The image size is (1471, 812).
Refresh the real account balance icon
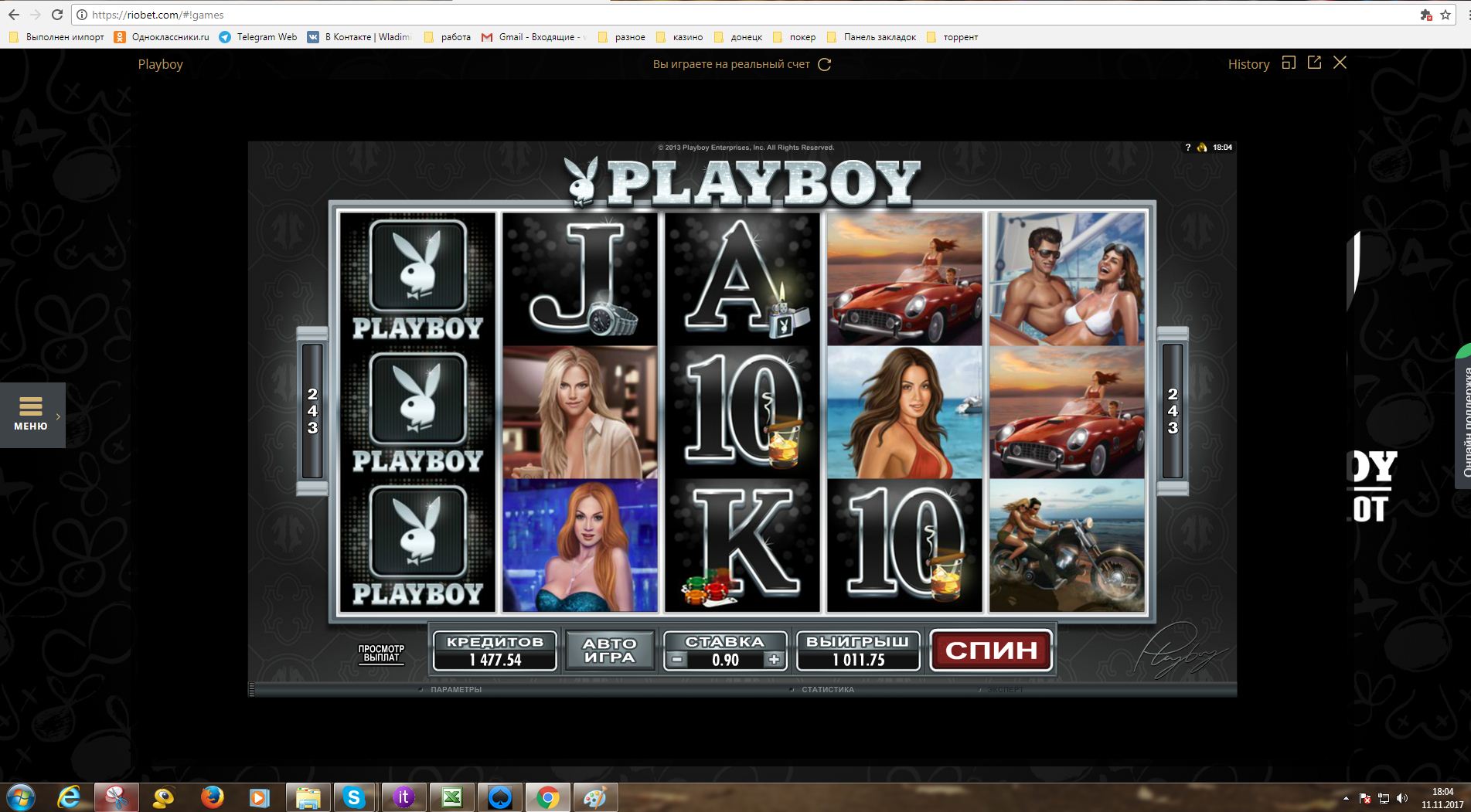click(825, 65)
